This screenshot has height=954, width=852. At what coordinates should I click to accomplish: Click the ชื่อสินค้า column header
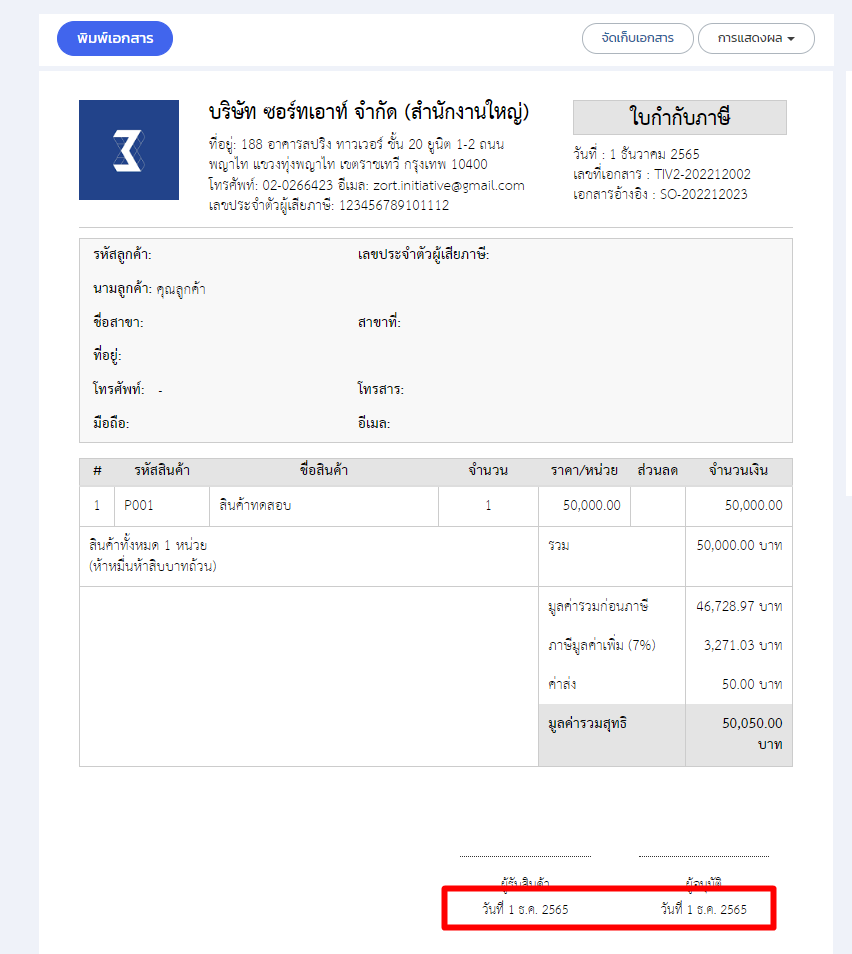[324, 471]
